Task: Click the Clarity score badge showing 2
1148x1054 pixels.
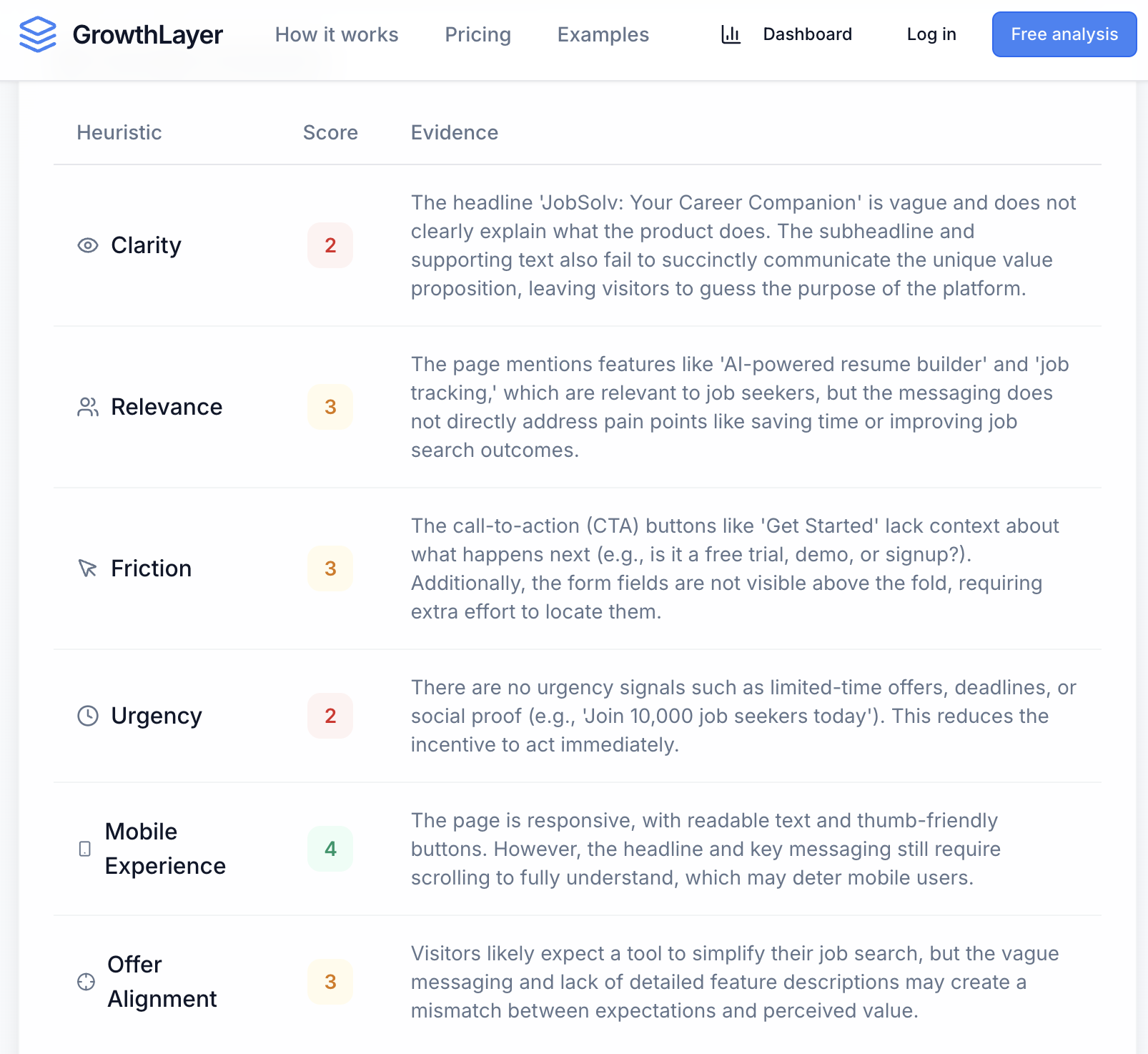Action: pyautogui.click(x=330, y=245)
